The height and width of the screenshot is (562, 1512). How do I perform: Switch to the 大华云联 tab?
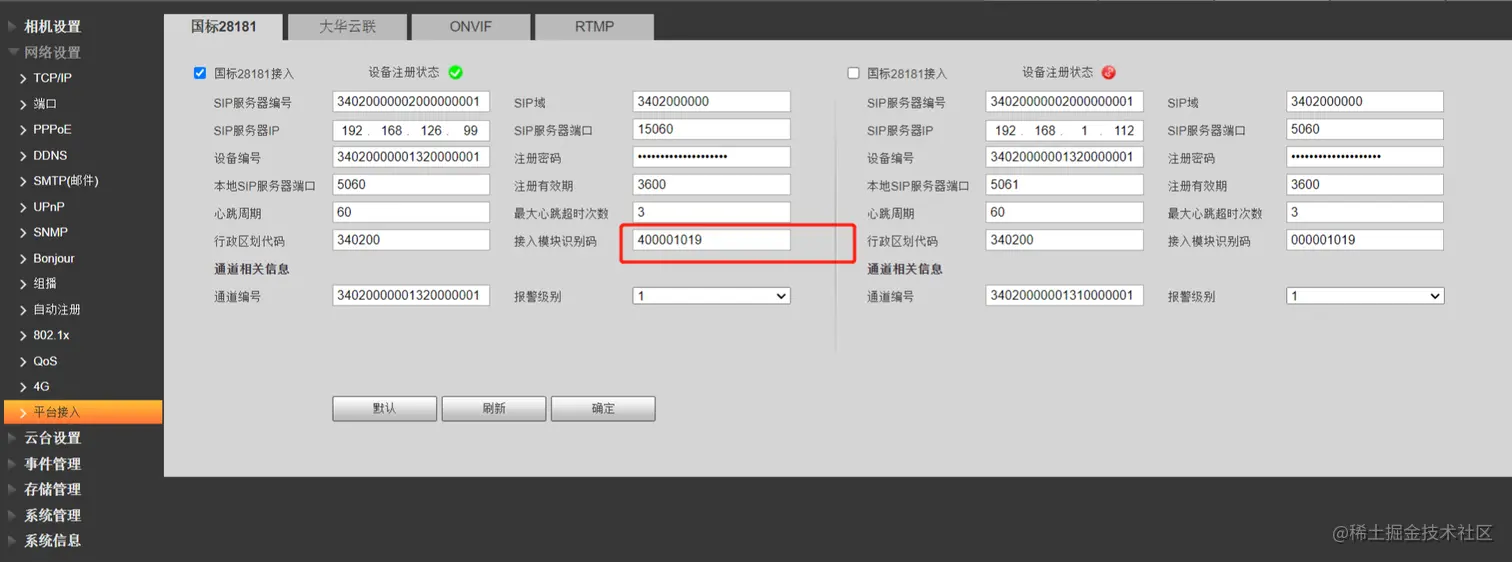point(347,27)
